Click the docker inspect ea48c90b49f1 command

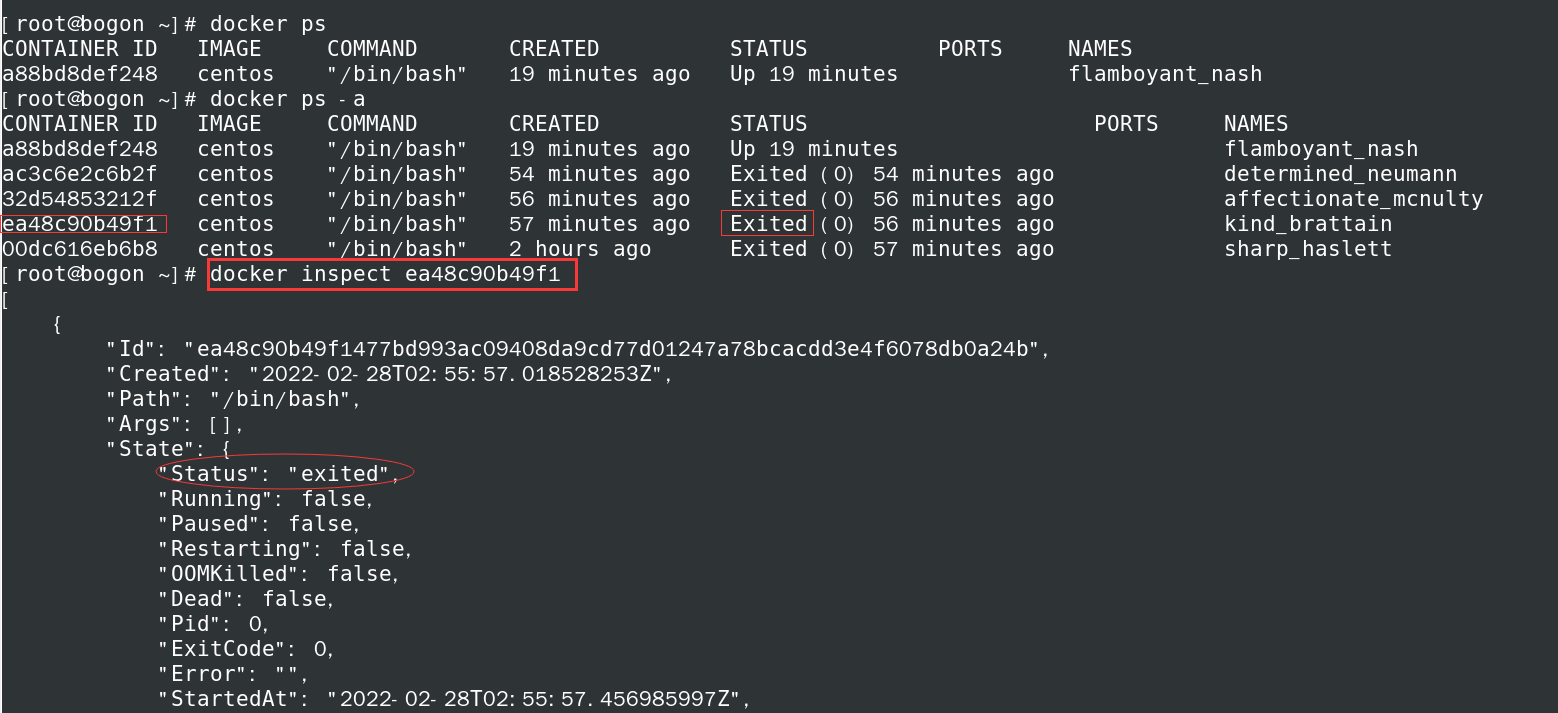point(392,274)
